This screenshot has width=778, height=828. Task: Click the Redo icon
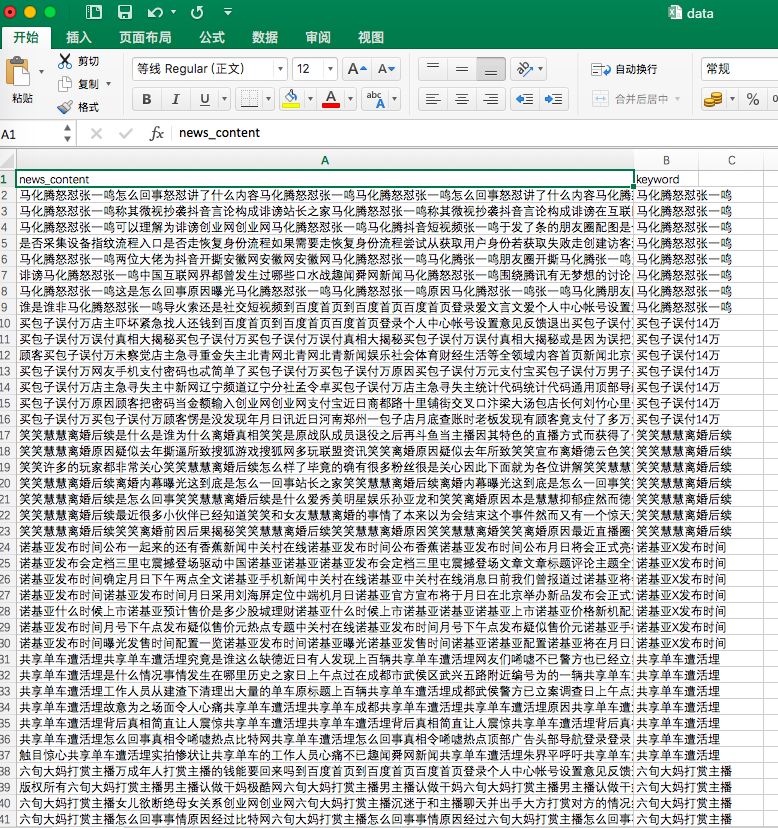click(197, 12)
